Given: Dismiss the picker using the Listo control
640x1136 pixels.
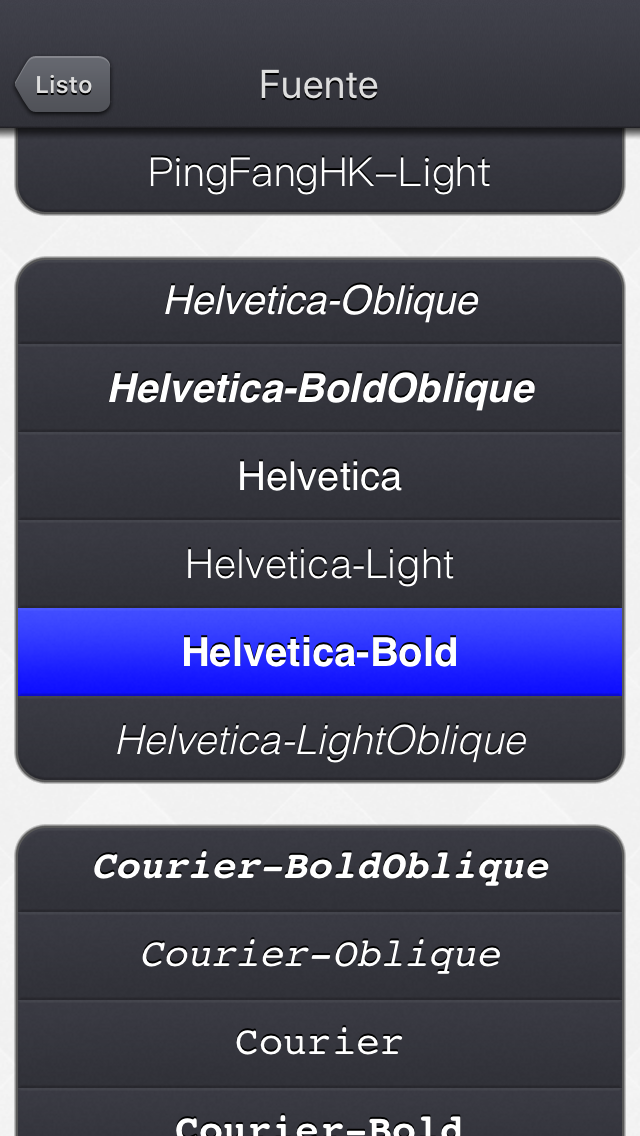Looking at the screenshot, I should click(x=63, y=84).
